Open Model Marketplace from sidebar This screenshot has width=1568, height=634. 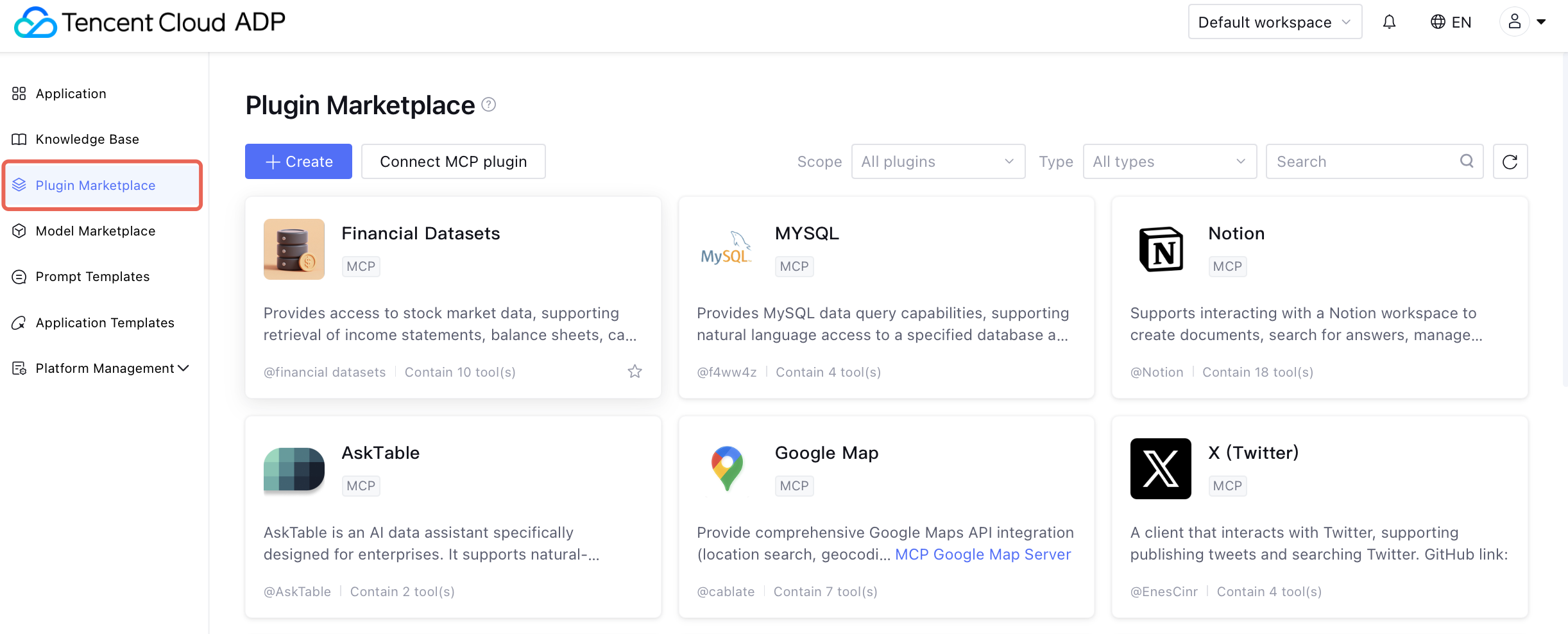click(95, 231)
